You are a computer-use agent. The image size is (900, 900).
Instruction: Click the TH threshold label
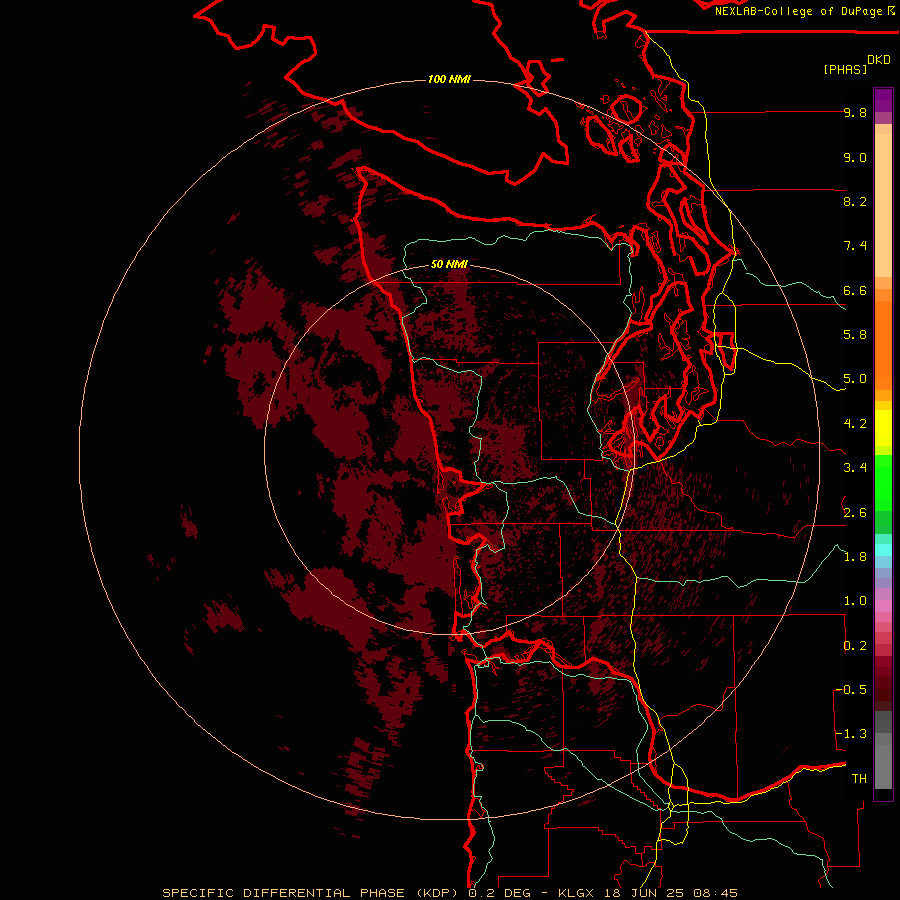[x=859, y=779]
